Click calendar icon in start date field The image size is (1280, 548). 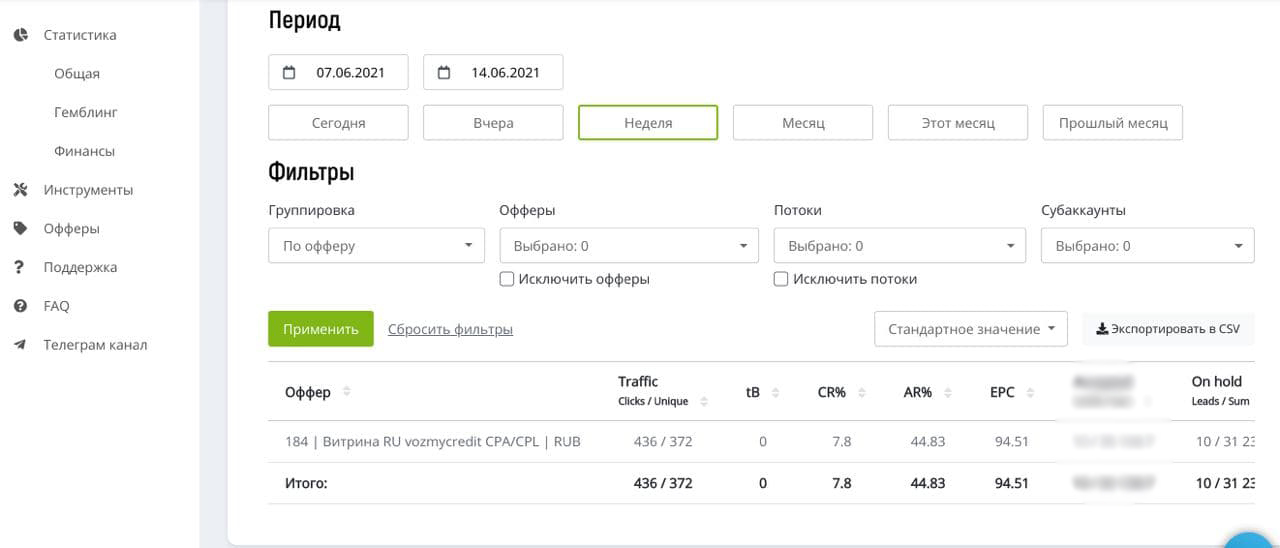(x=289, y=72)
